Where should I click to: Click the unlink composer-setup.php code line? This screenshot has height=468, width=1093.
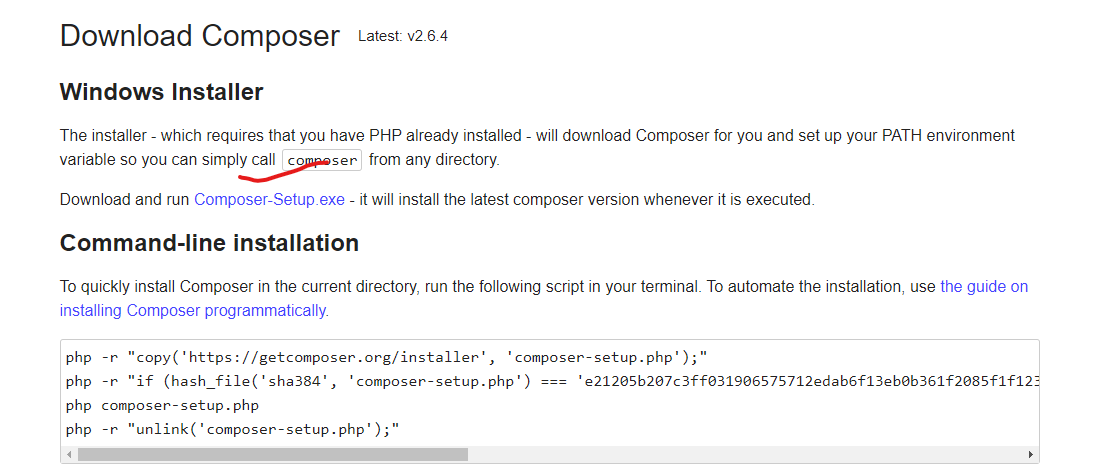tap(233, 429)
